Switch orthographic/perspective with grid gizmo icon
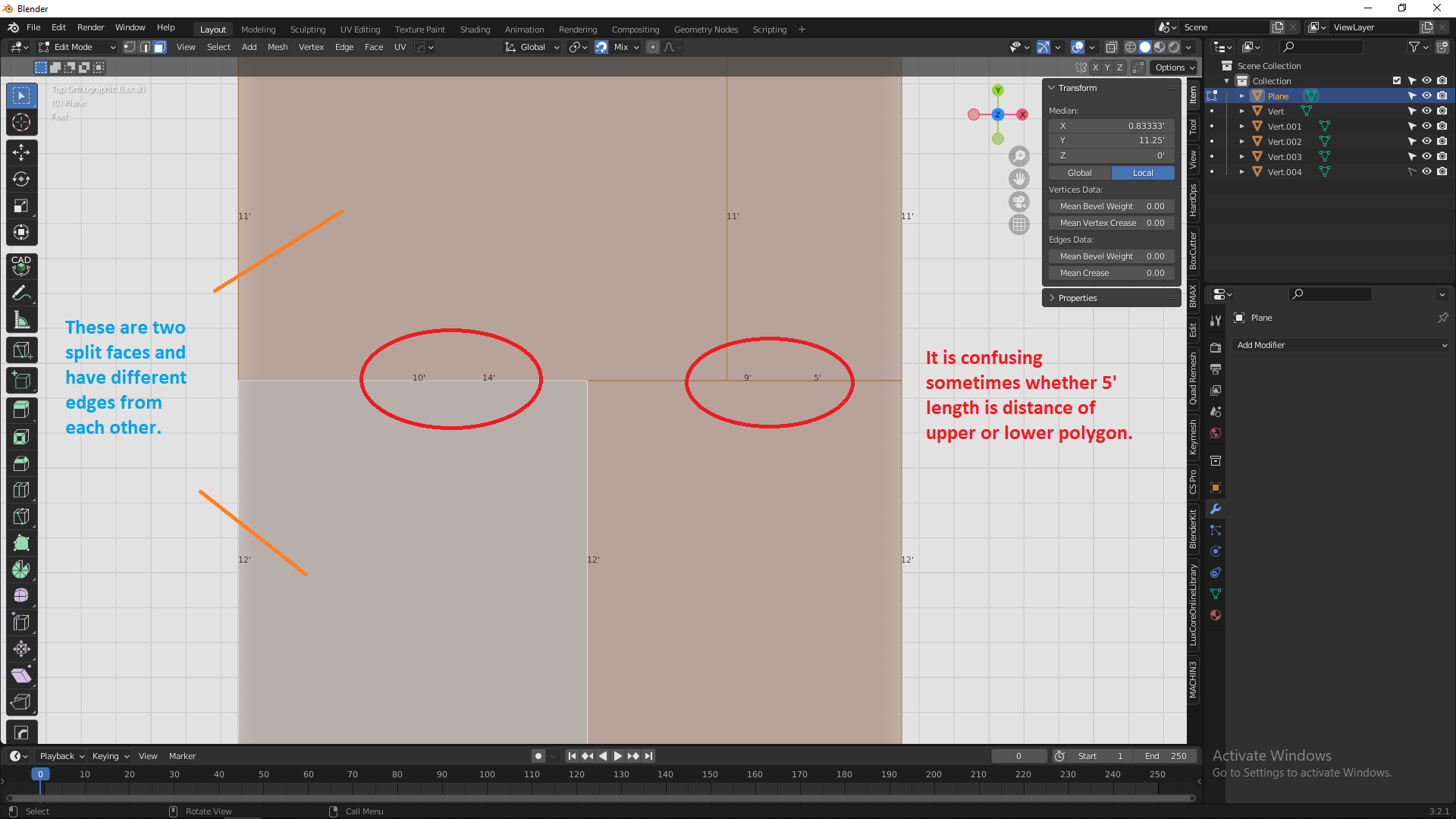The image size is (1456, 819). pyautogui.click(x=1019, y=224)
